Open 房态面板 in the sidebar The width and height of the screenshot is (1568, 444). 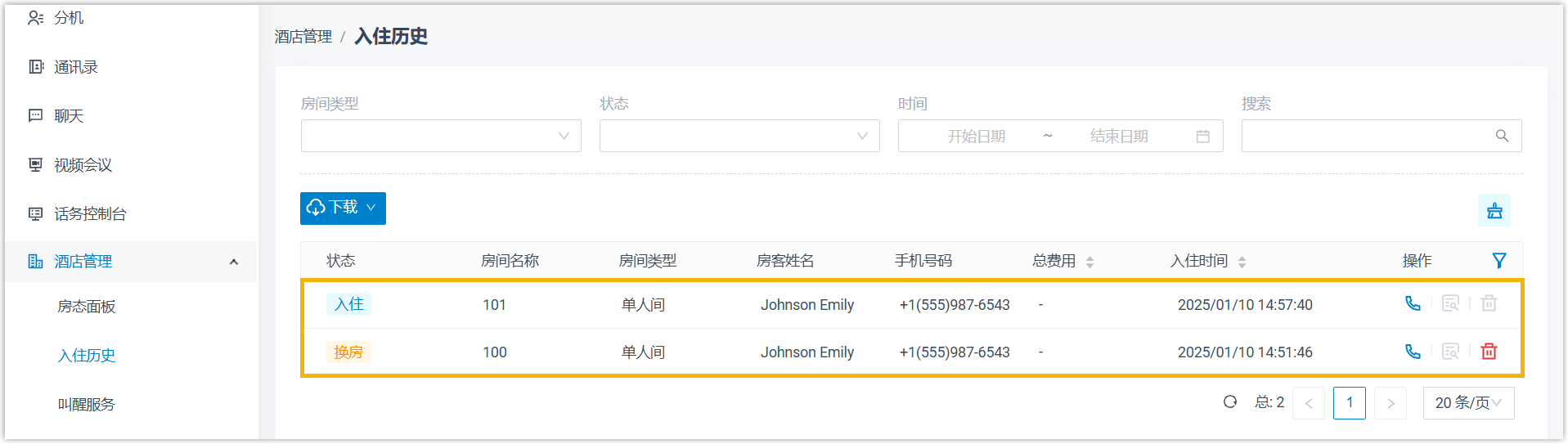(87, 307)
